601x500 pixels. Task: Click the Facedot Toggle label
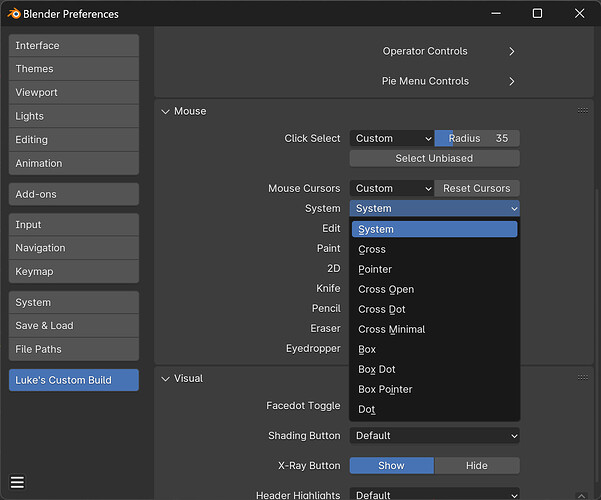click(303, 406)
